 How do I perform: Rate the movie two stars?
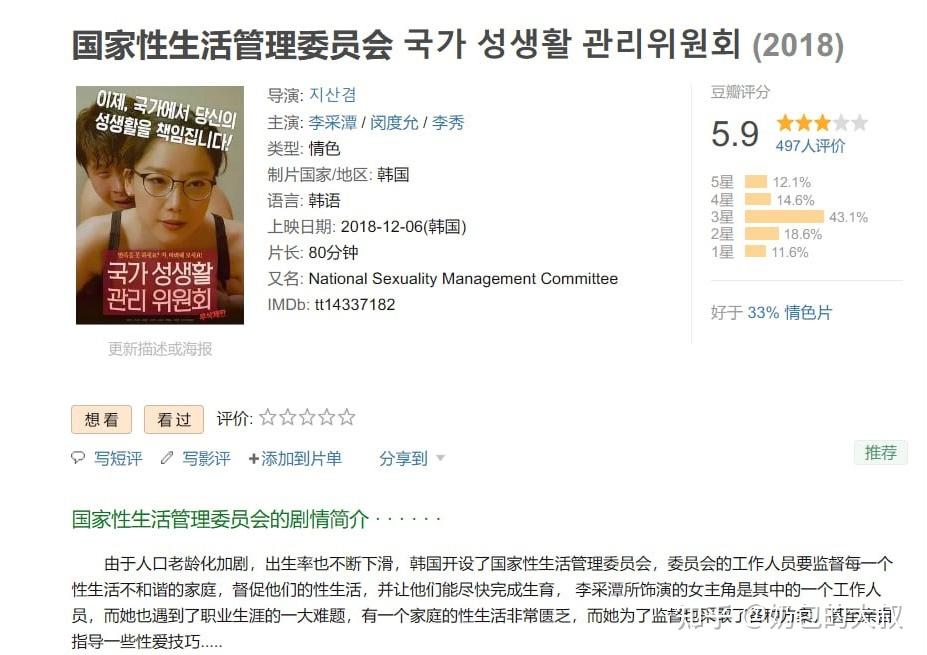(x=287, y=417)
